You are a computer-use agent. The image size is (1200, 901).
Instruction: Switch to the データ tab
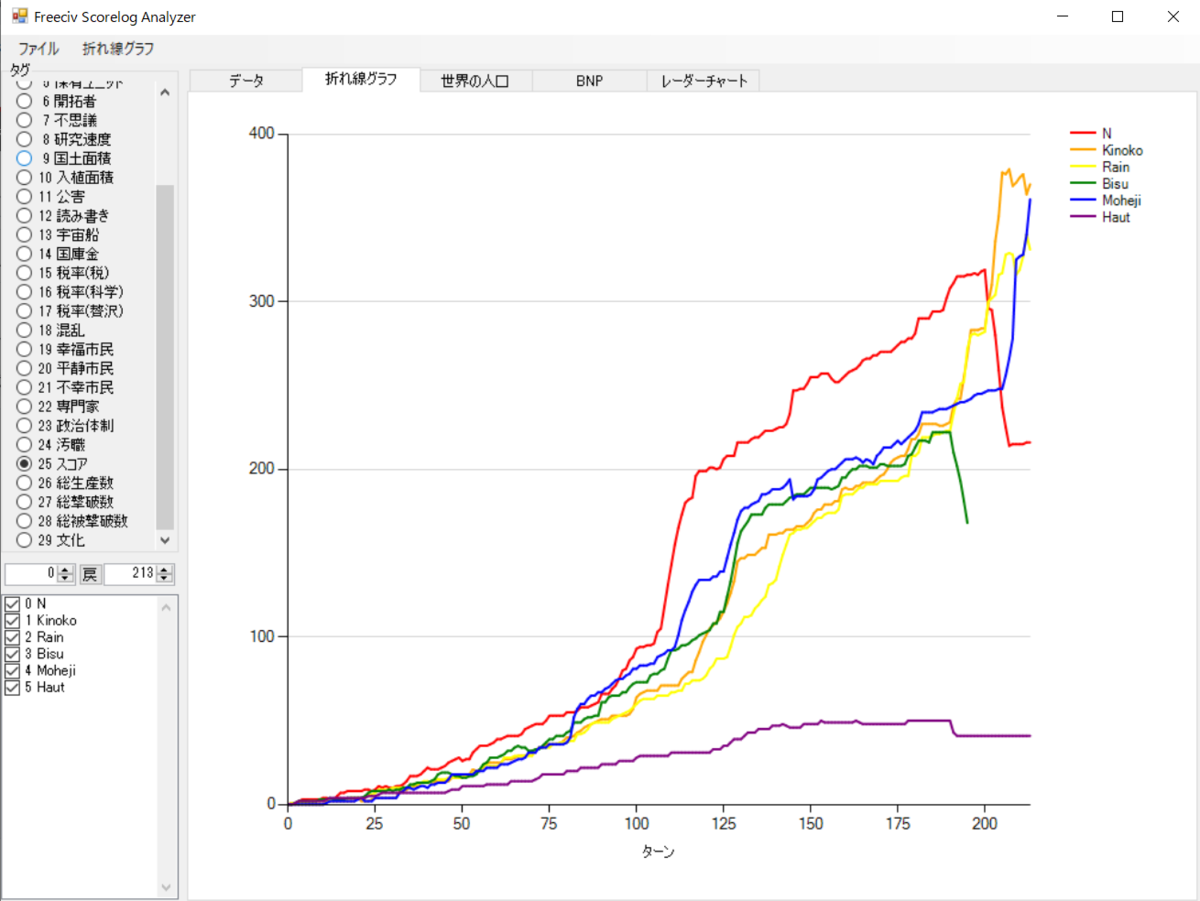246,82
